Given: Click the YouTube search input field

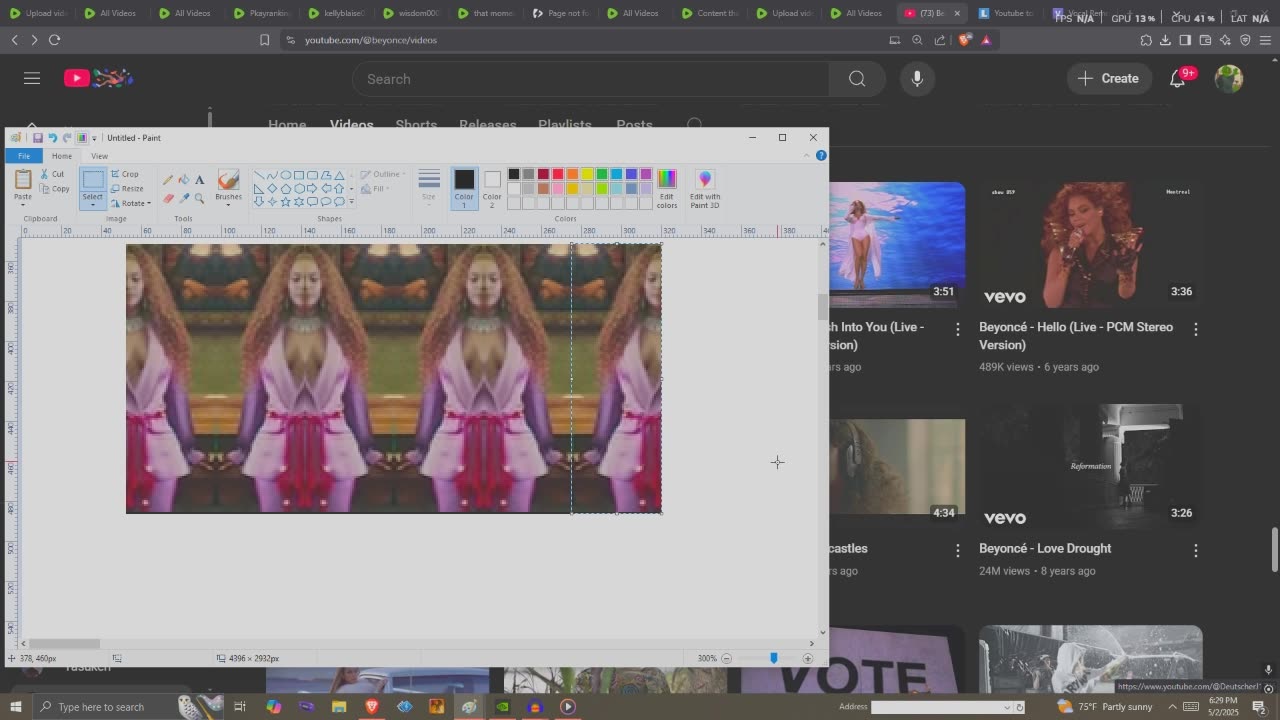Looking at the screenshot, I should coord(590,79).
